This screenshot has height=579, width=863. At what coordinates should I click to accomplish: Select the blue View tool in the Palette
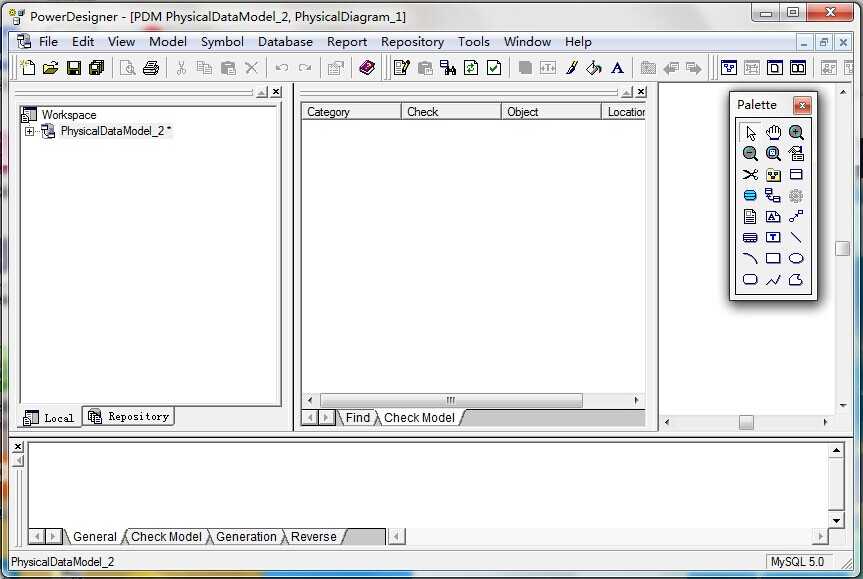coord(750,195)
